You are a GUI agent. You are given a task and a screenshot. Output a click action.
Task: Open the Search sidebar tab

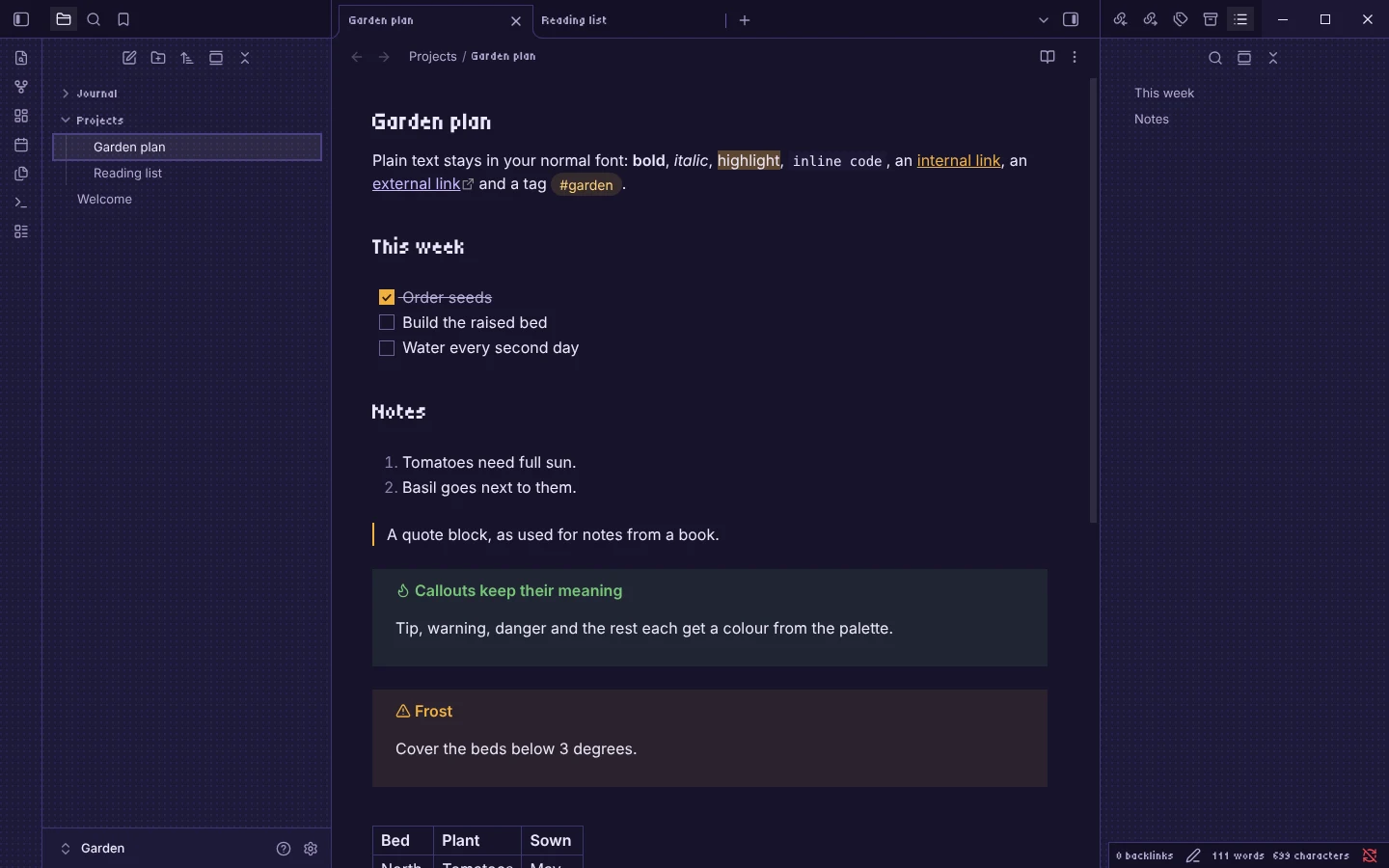[94, 19]
